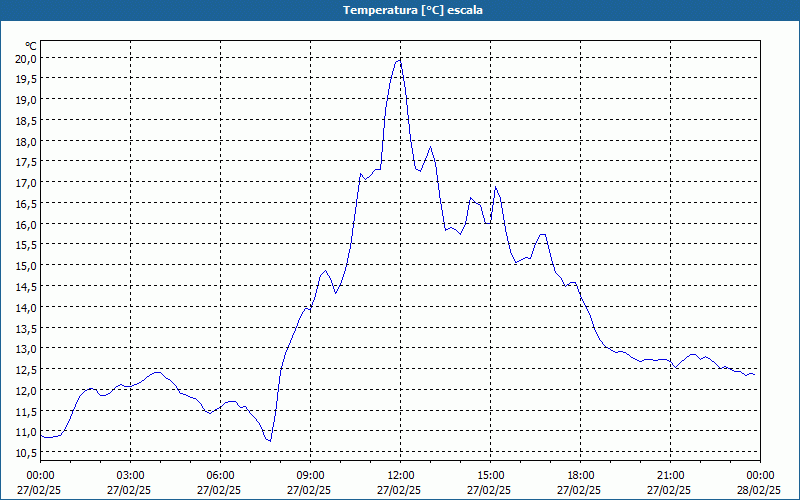The width and height of the screenshot is (800, 500).
Task: Select the 19,5 y-axis value
Action: [x=26, y=79]
